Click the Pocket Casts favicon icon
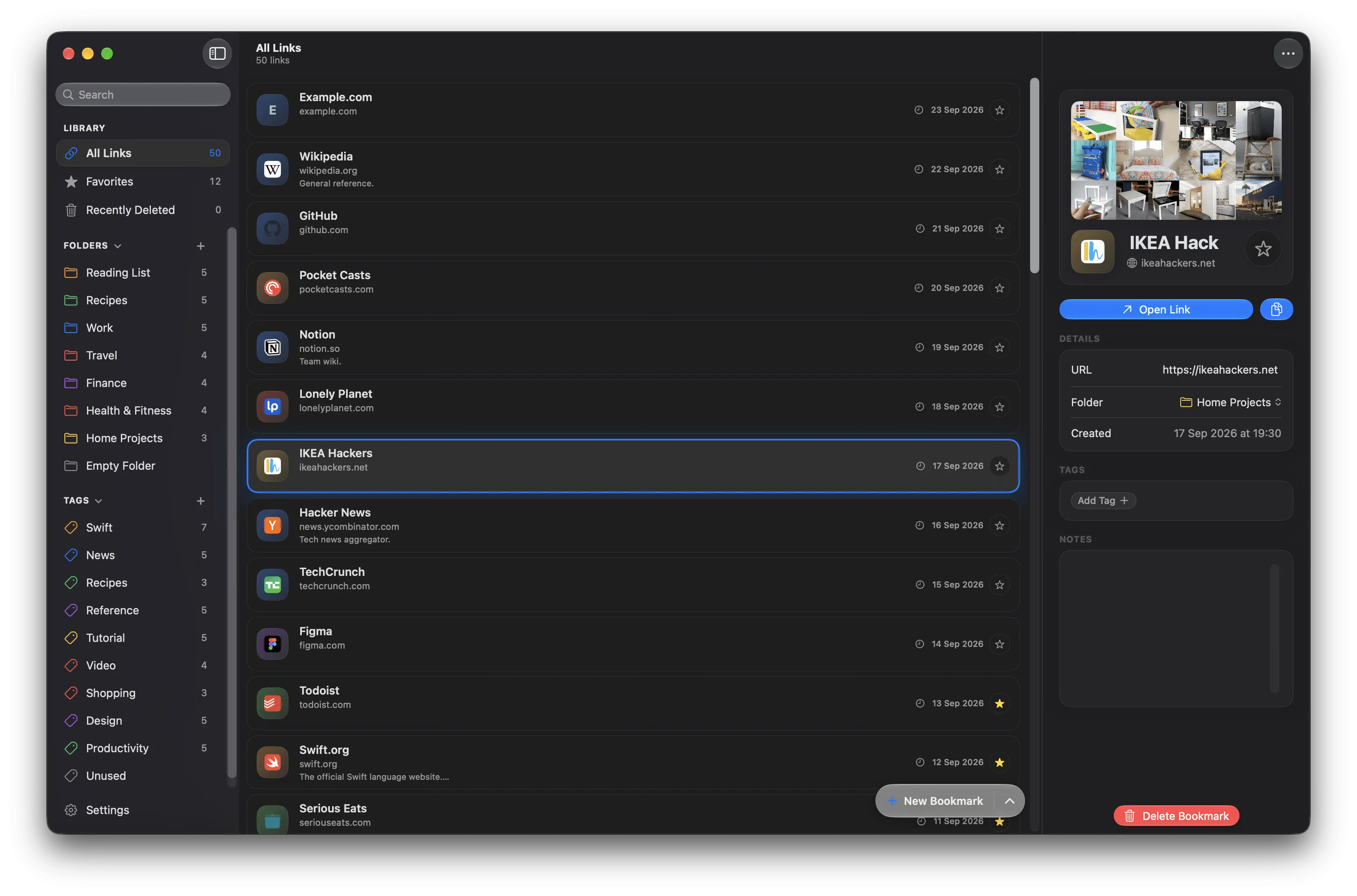This screenshot has height=896, width=1357. [272, 288]
